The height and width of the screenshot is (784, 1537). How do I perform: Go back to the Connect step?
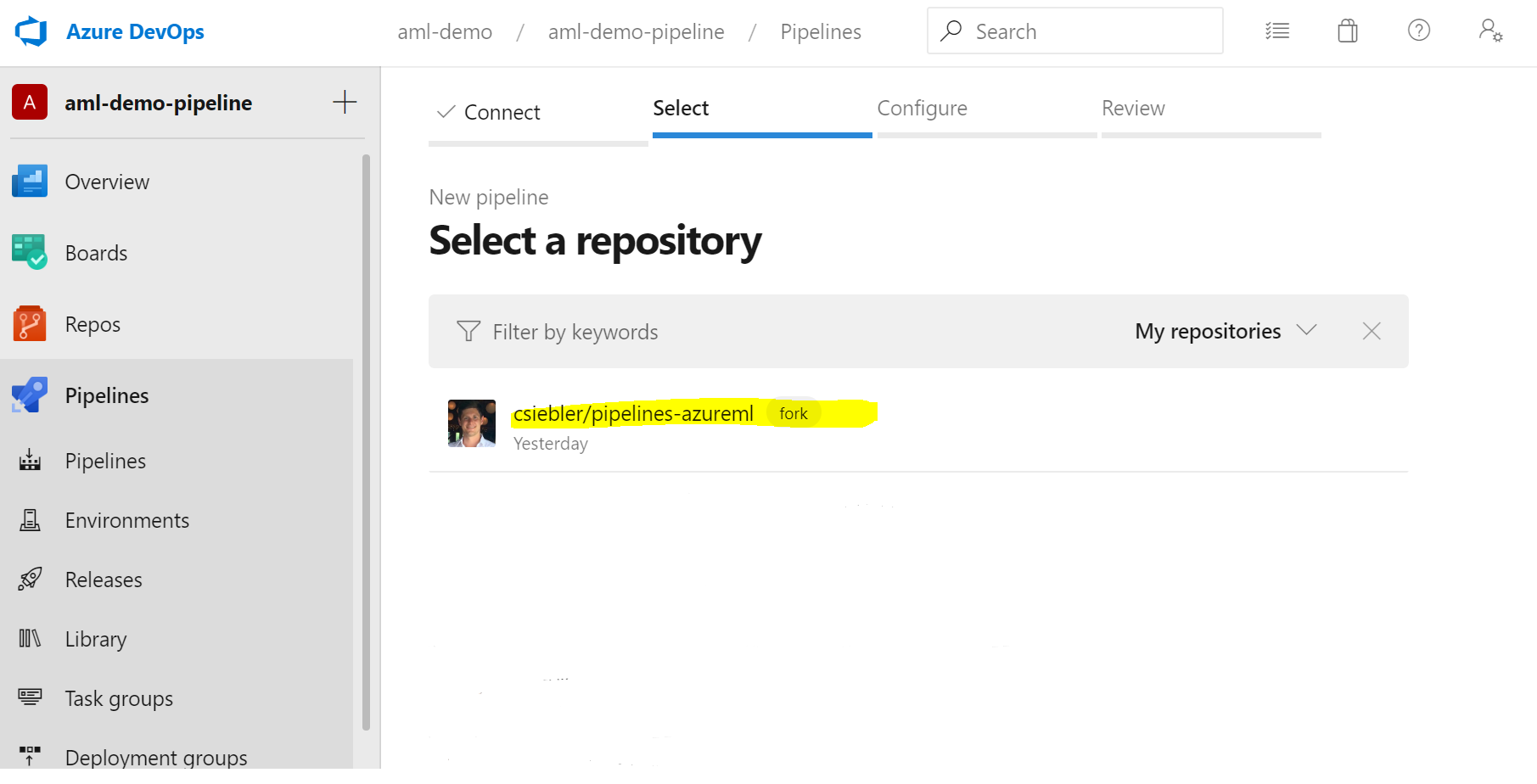[502, 112]
